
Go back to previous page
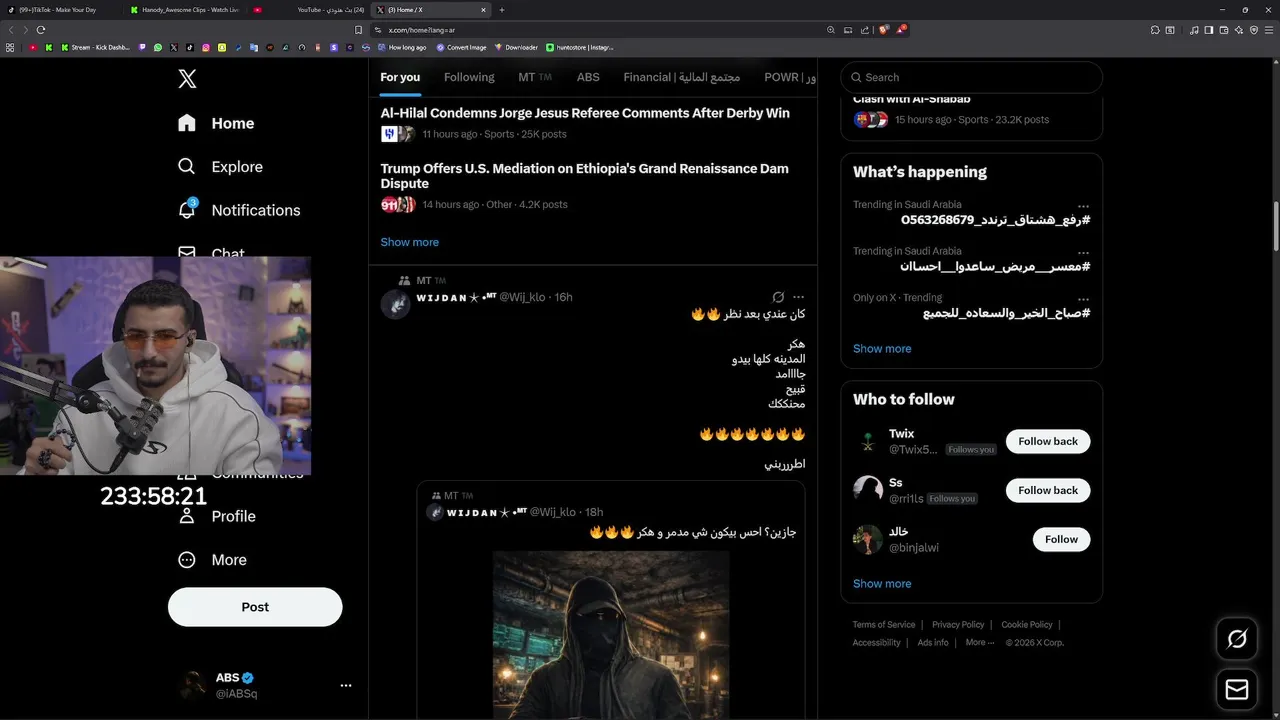[x=10, y=30]
